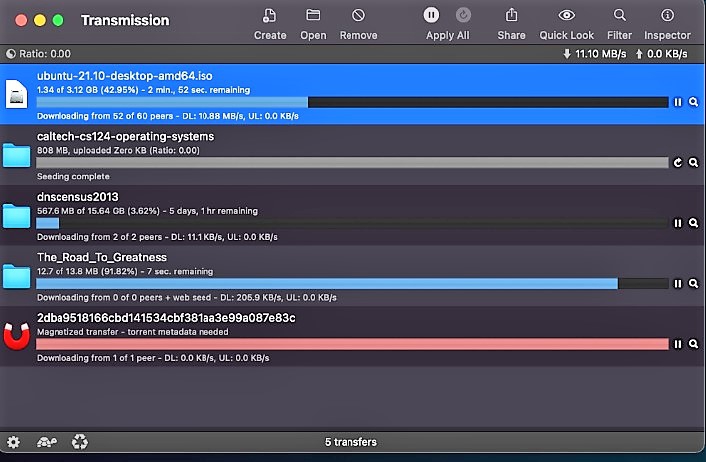
Task: Click the Remove transfer toolbar icon
Action: [x=358, y=16]
